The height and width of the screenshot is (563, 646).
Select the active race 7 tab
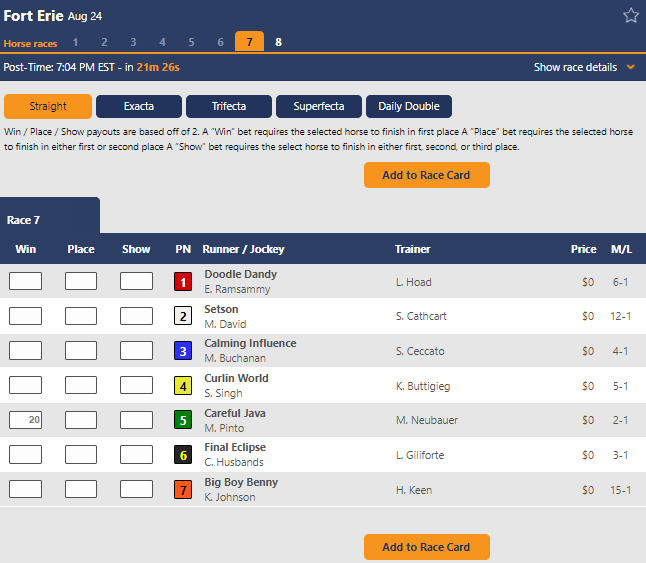click(249, 42)
